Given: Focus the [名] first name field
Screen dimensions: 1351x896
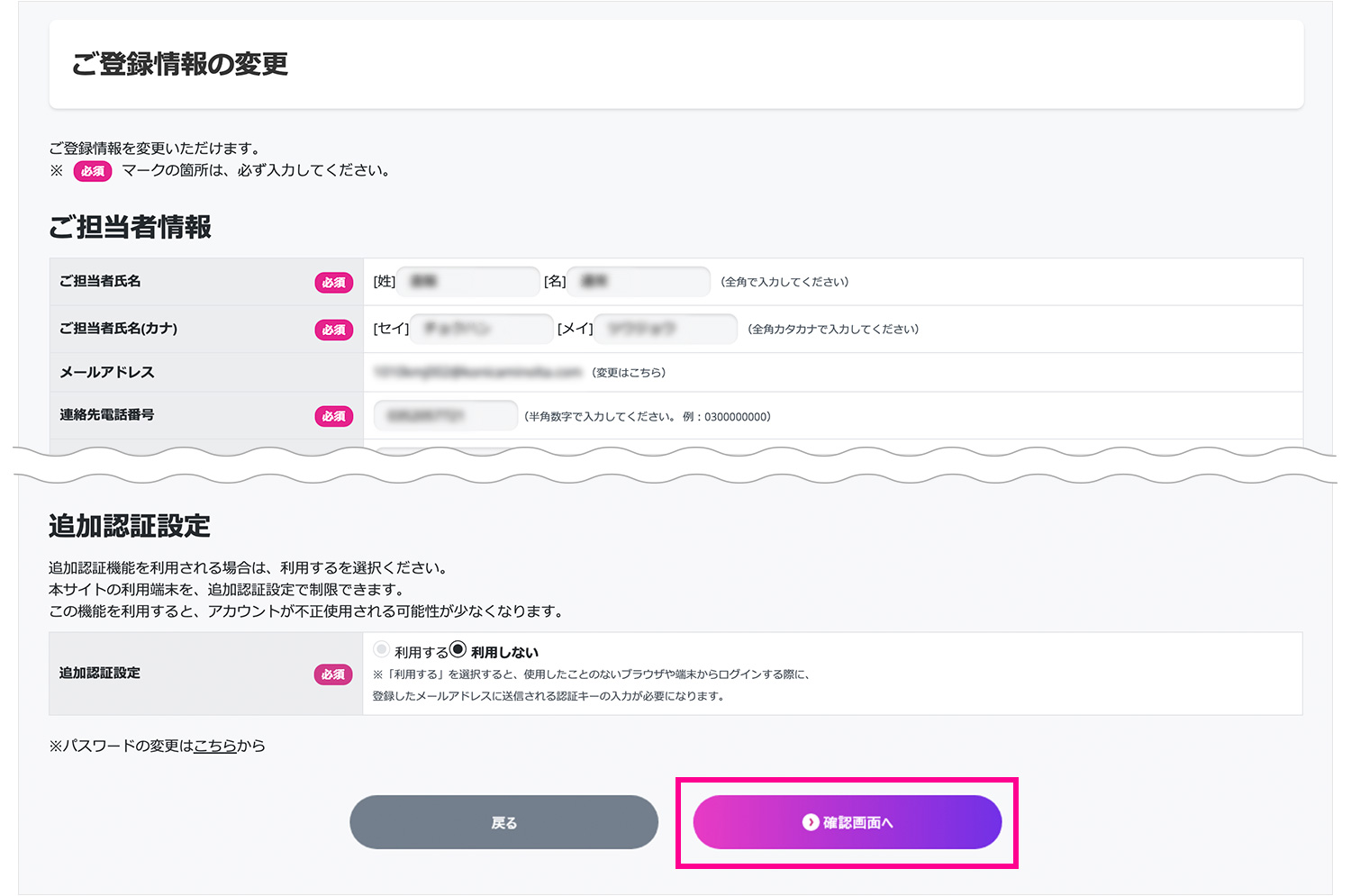Looking at the screenshot, I should [639, 282].
